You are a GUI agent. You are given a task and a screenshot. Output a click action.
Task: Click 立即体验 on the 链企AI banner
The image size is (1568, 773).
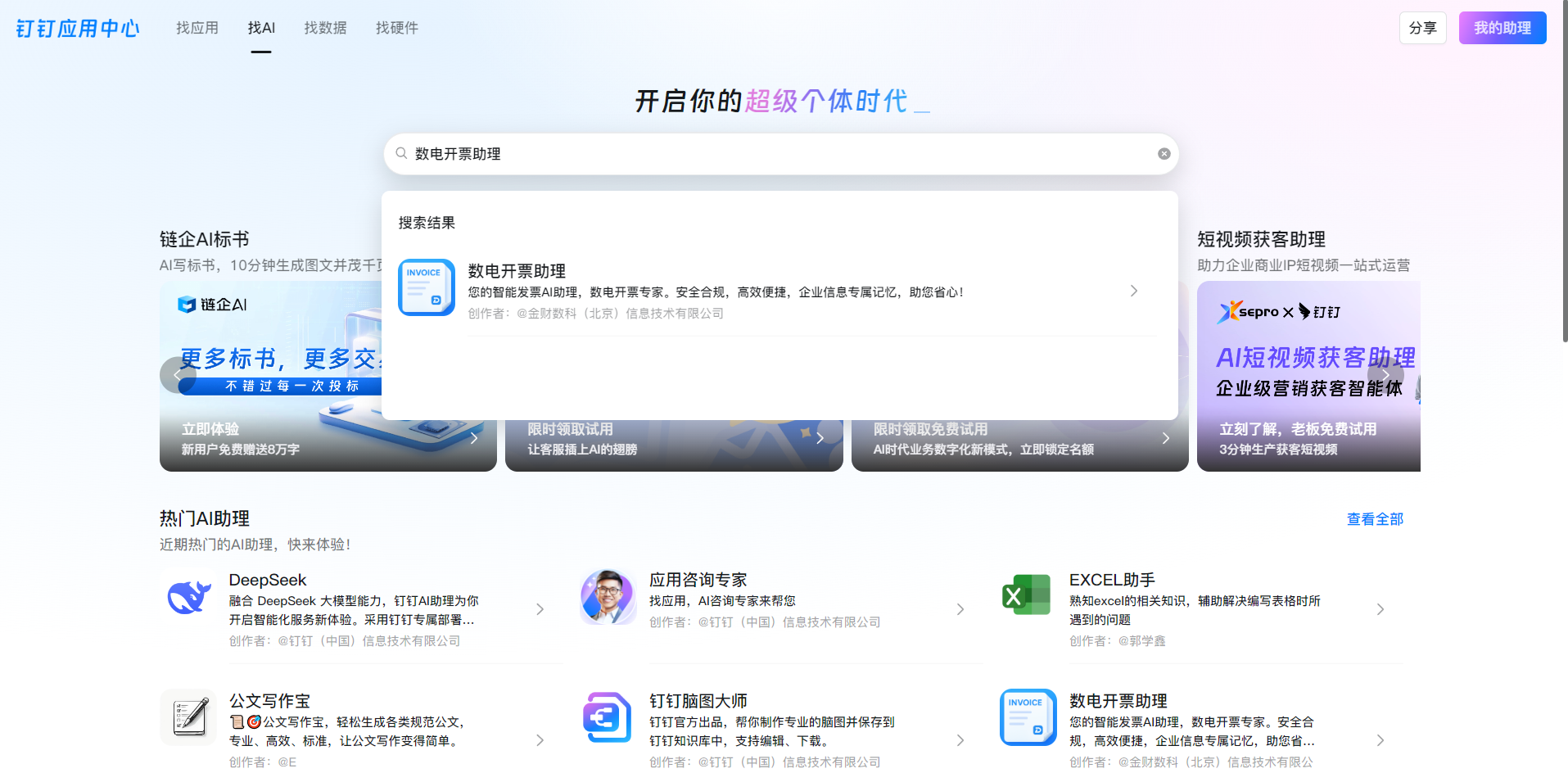pos(210,429)
